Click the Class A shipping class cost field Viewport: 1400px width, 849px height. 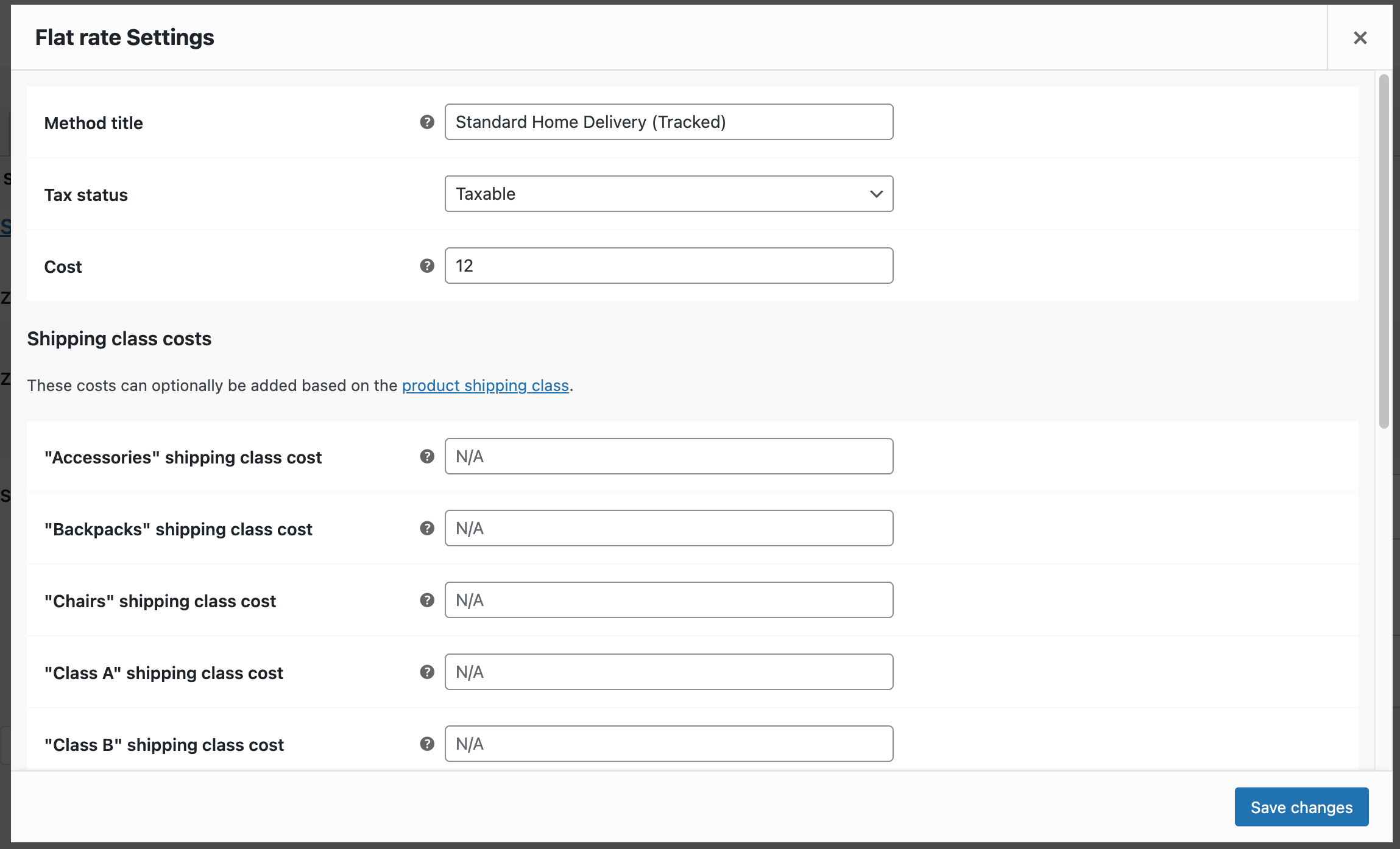(668, 671)
